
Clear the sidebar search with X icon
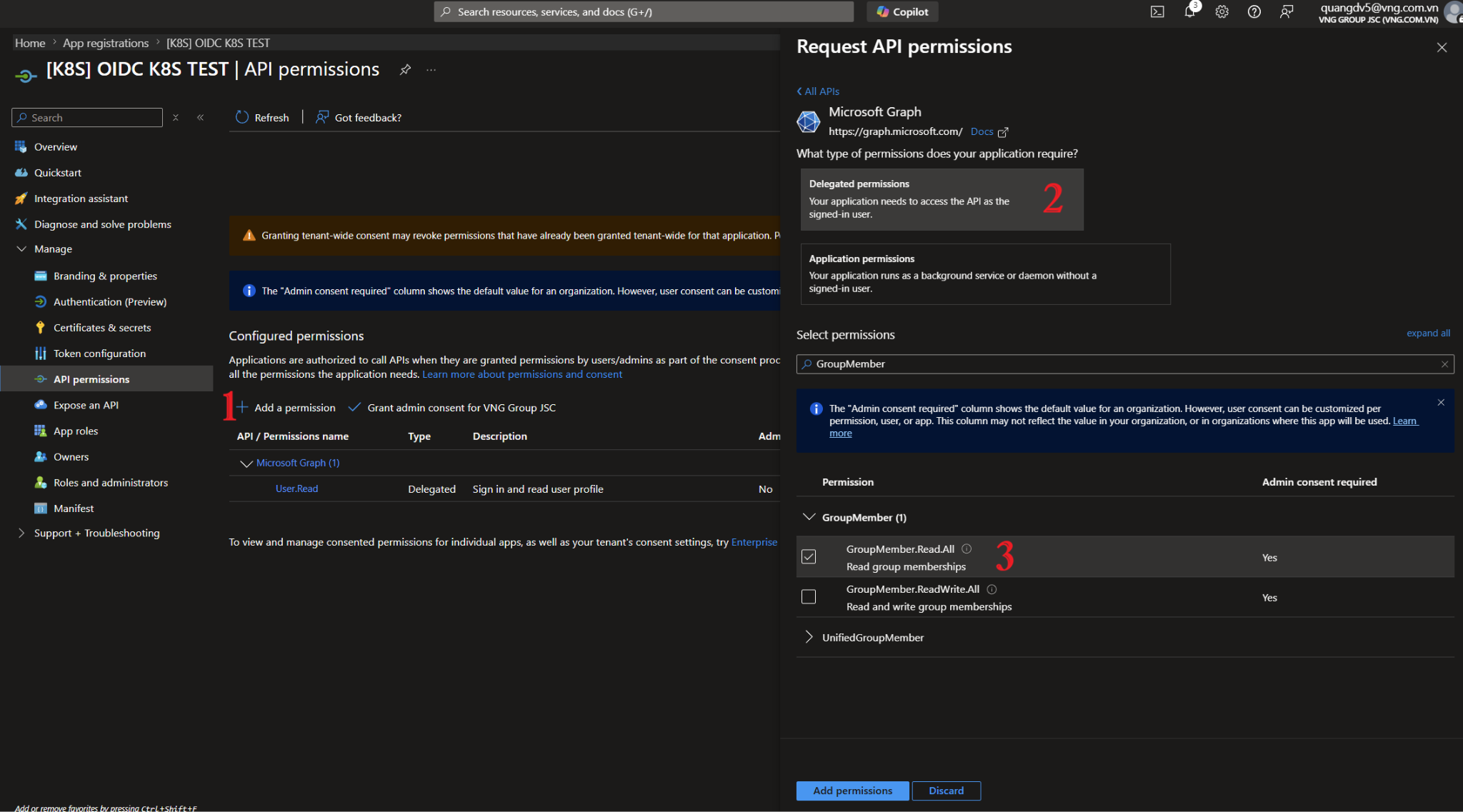click(x=176, y=117)
